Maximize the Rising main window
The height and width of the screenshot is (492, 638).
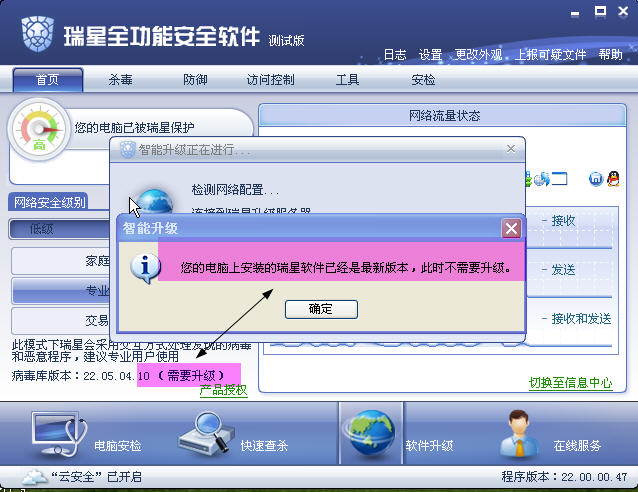click(600, 11)
